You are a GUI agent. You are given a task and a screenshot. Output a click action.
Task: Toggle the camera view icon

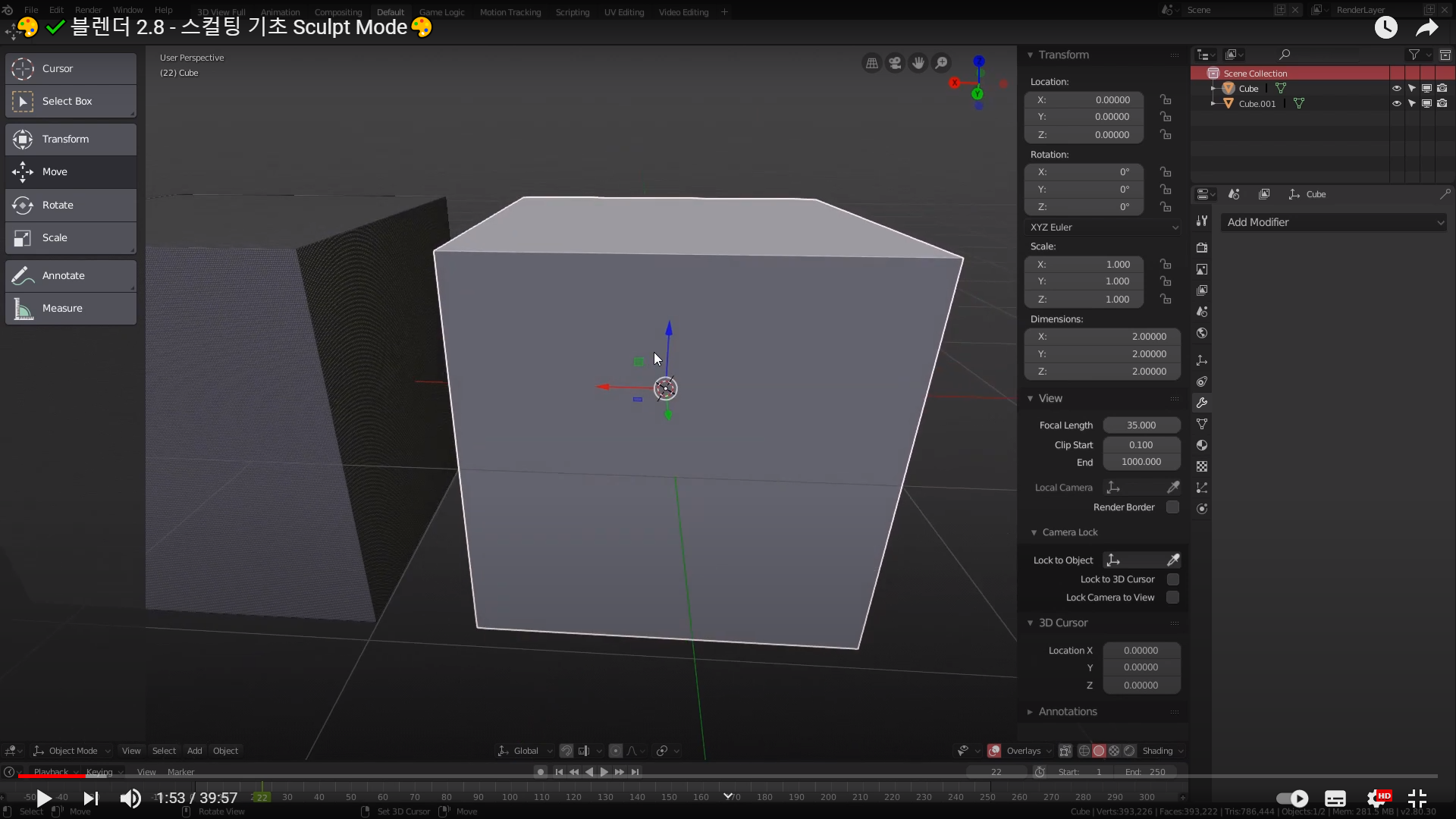click(896, 63)
